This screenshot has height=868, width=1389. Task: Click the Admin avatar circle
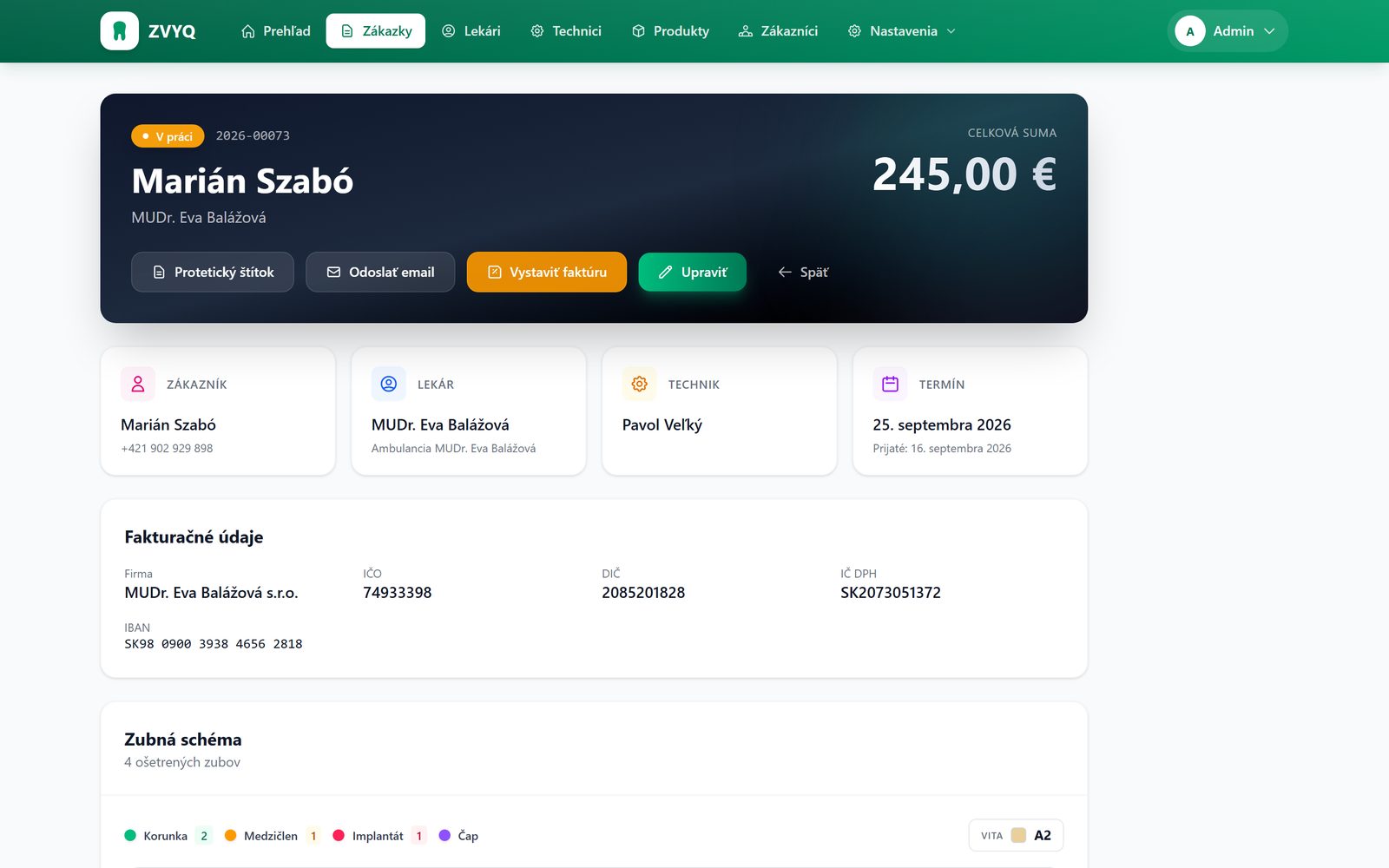pos(1190,31)
